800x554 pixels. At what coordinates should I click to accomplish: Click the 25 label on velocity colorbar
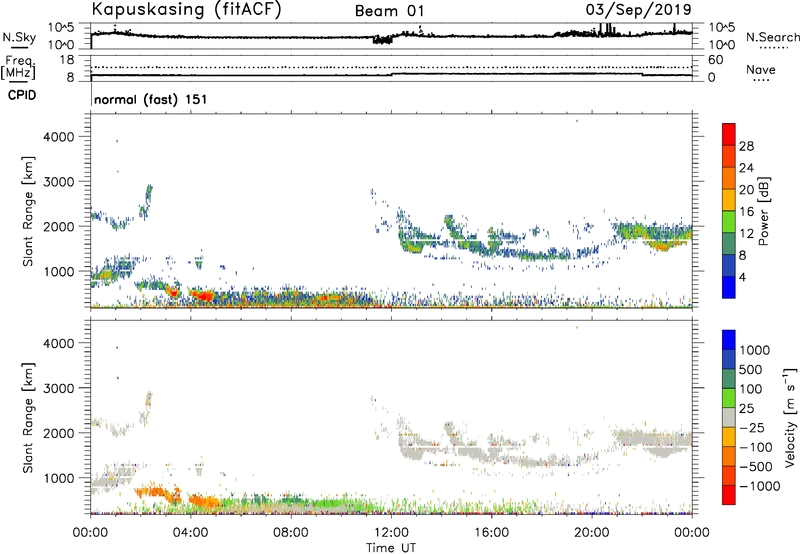coord(746,409)
